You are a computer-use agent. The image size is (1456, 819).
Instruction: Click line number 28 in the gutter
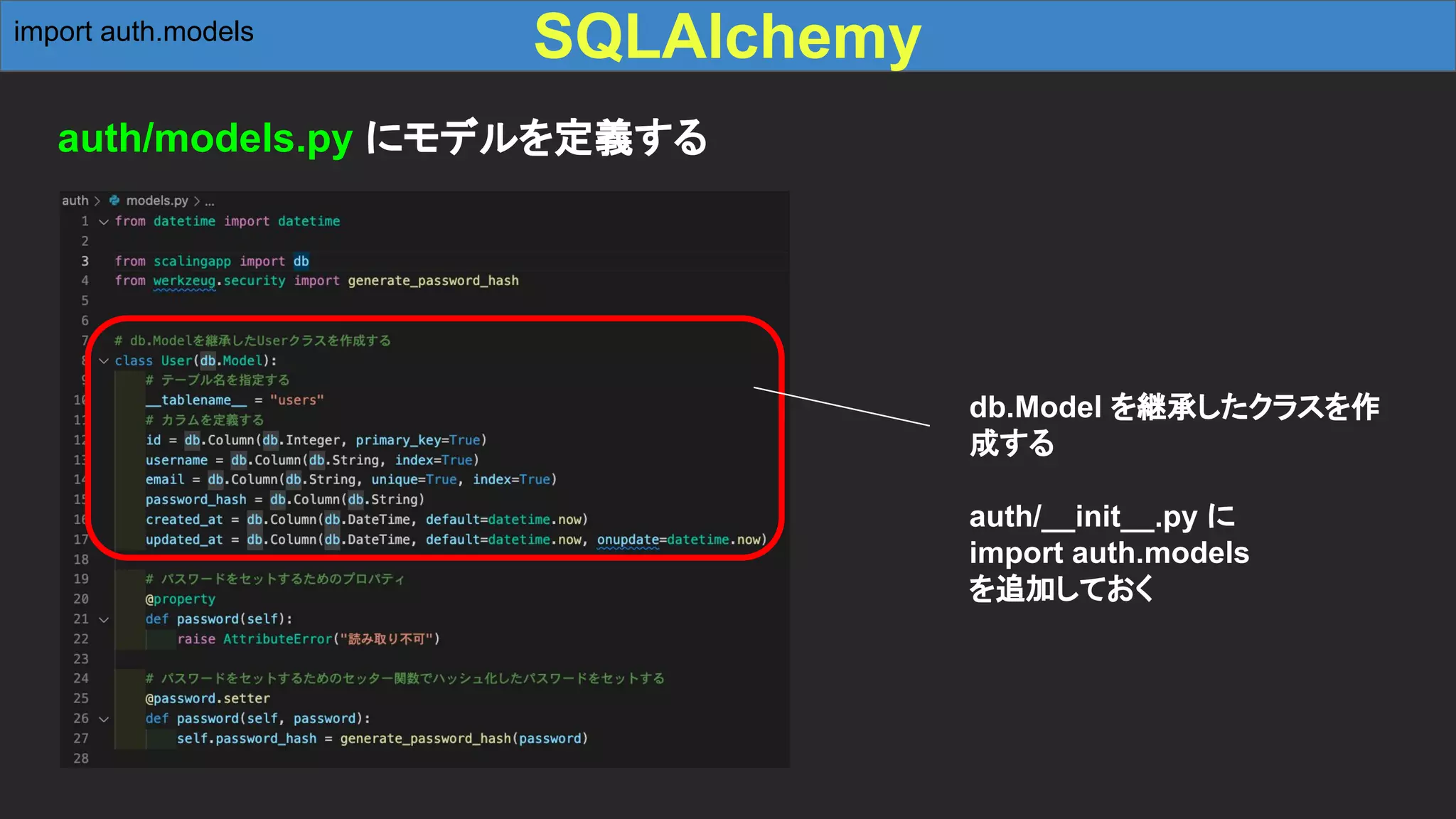[x=81, y=759]
